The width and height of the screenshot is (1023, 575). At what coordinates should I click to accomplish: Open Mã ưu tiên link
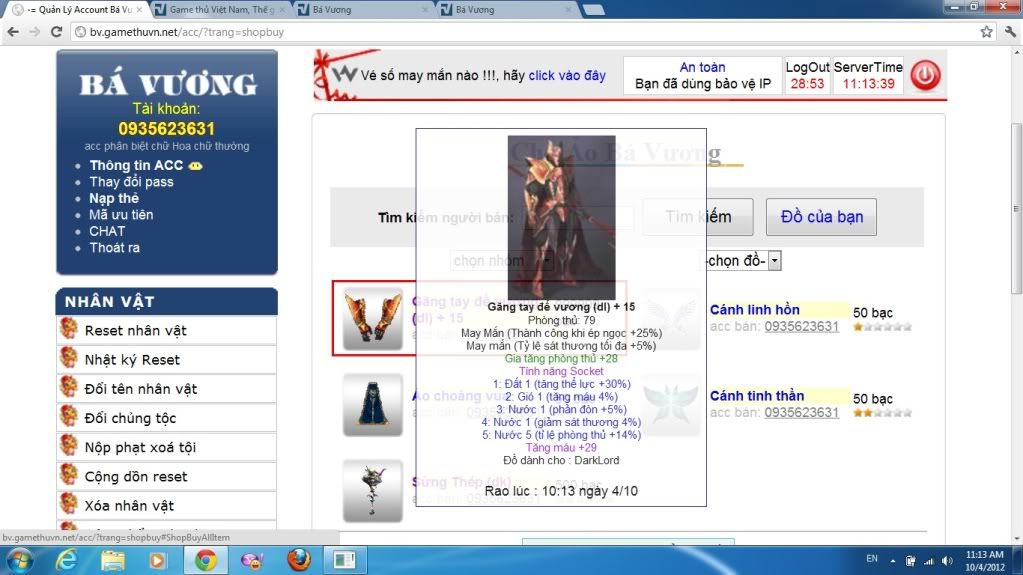point(121,215)
